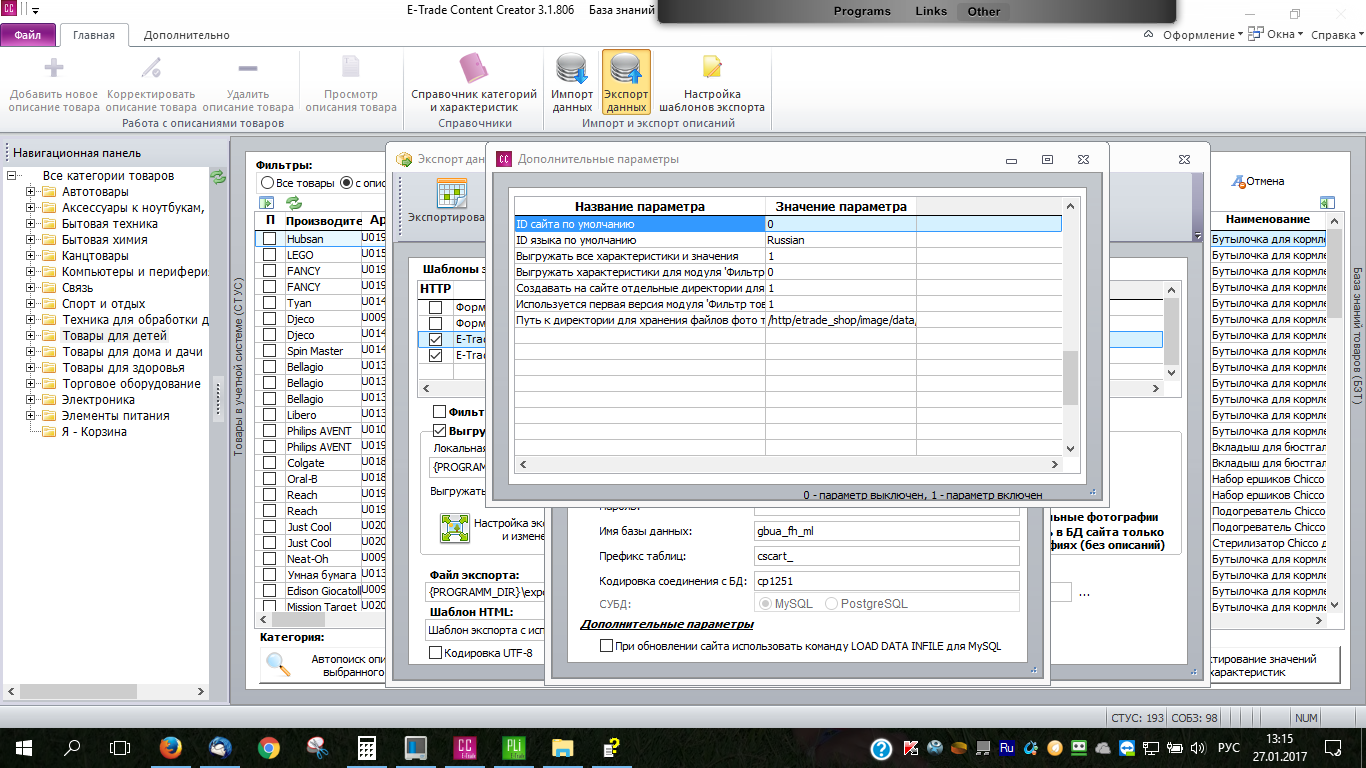Expand the Бытовая техника category
1366x768 pixels.
click(31, 224)
